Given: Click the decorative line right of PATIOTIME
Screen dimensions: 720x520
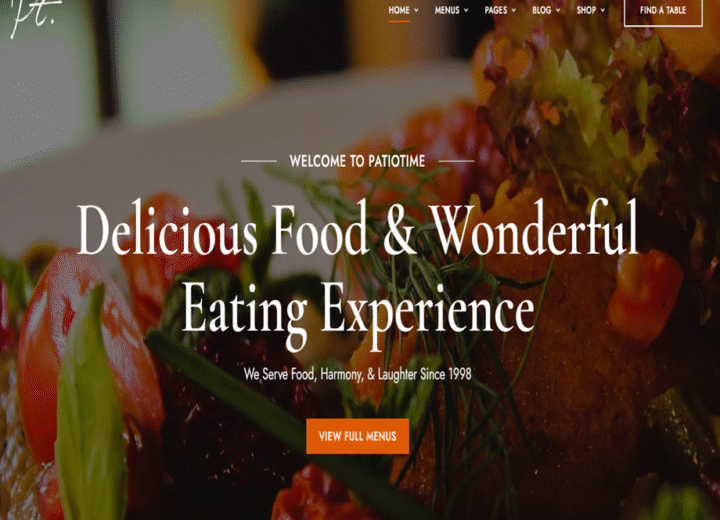Looking at the screenshot, I should 456,161.
